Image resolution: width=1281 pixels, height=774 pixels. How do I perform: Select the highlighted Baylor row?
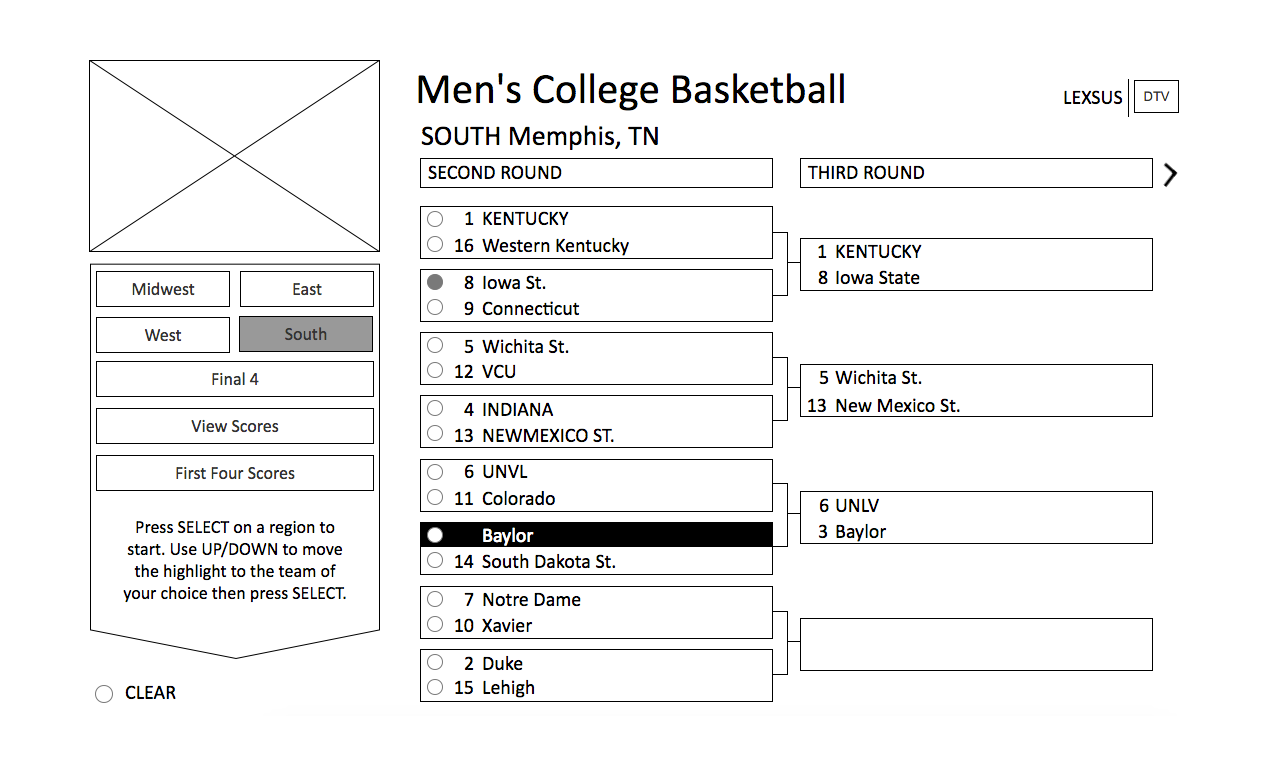click(x=596, y=535)
